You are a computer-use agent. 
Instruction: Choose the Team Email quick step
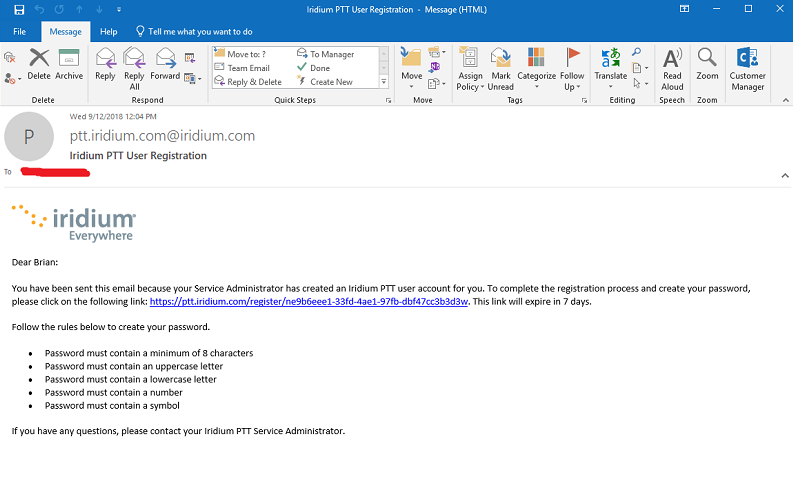(x=242, y=68)
